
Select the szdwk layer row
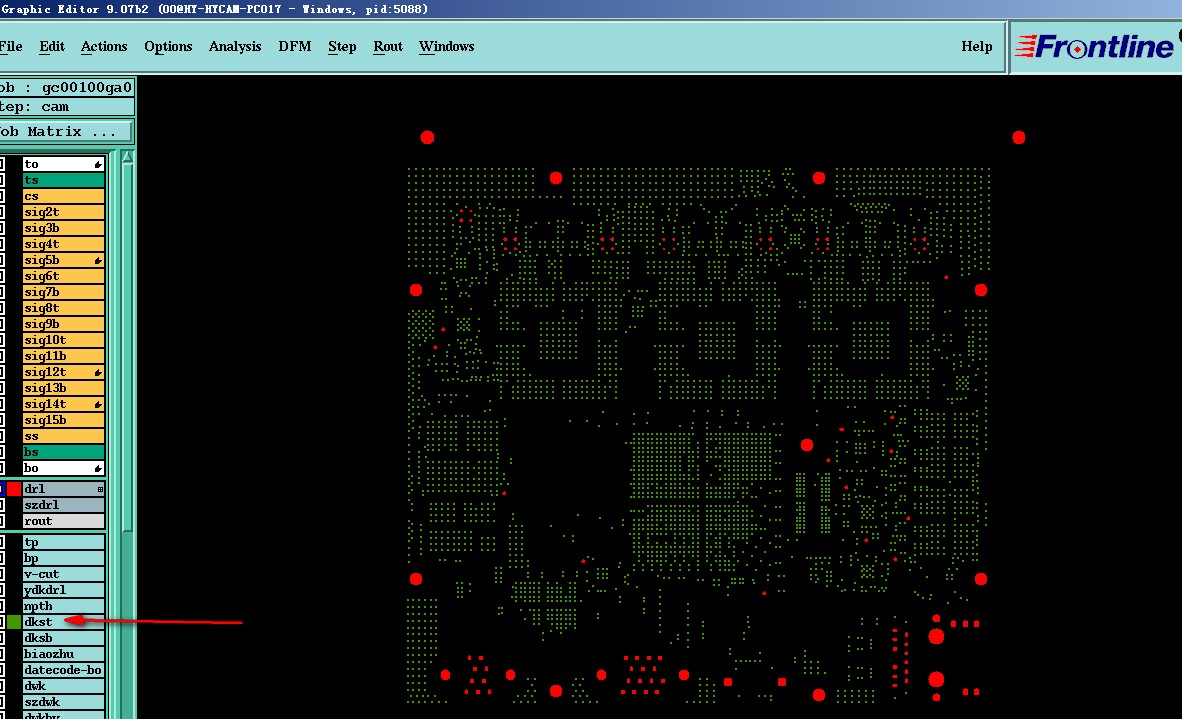tap(63, 702)
